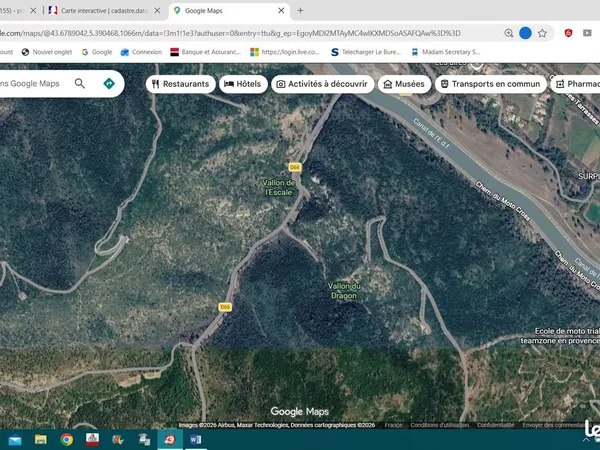
Task: Click the lower D66 road marker
Action: (225, 307)
